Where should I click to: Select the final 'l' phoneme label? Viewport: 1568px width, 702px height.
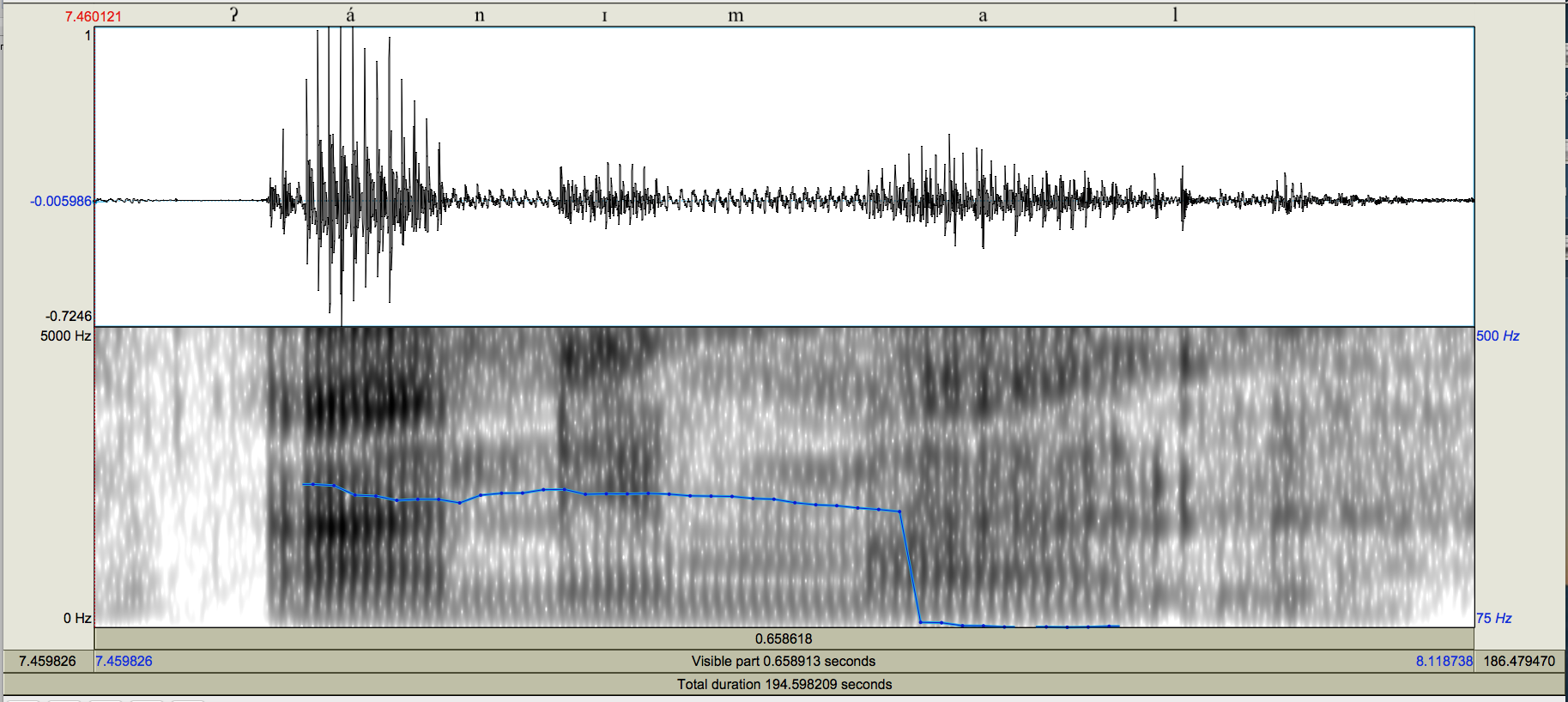coord(1175,15)
